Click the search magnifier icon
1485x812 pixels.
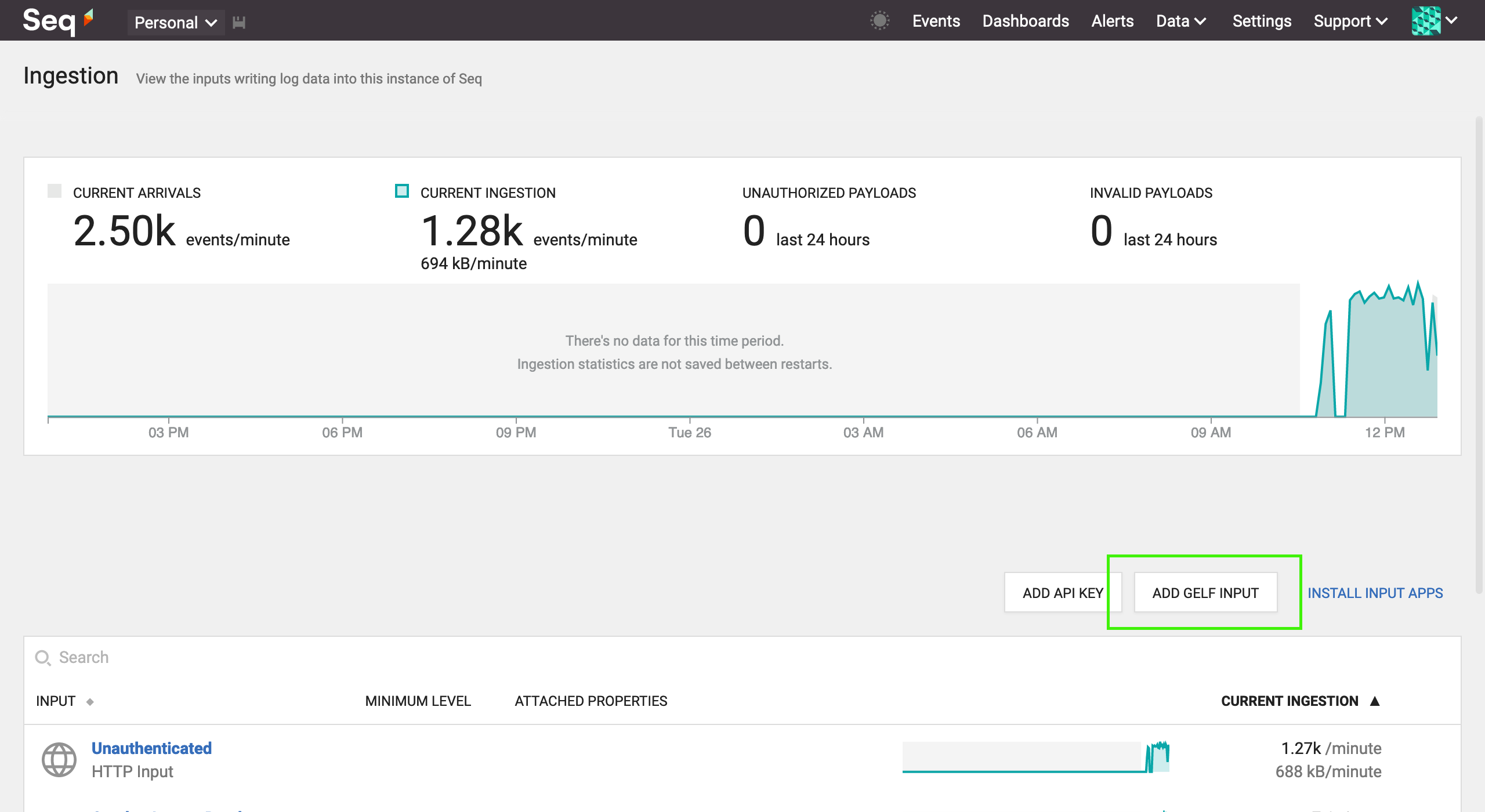point(43,658)
